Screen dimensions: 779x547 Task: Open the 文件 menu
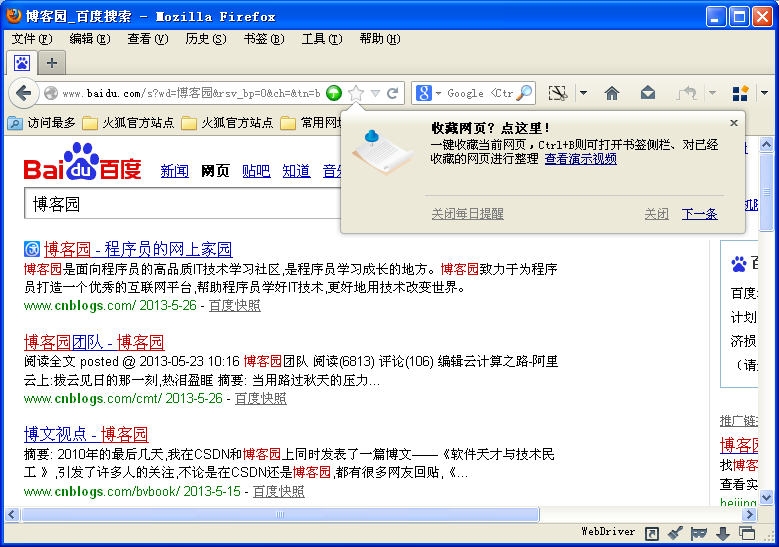[x=32, y=39]
